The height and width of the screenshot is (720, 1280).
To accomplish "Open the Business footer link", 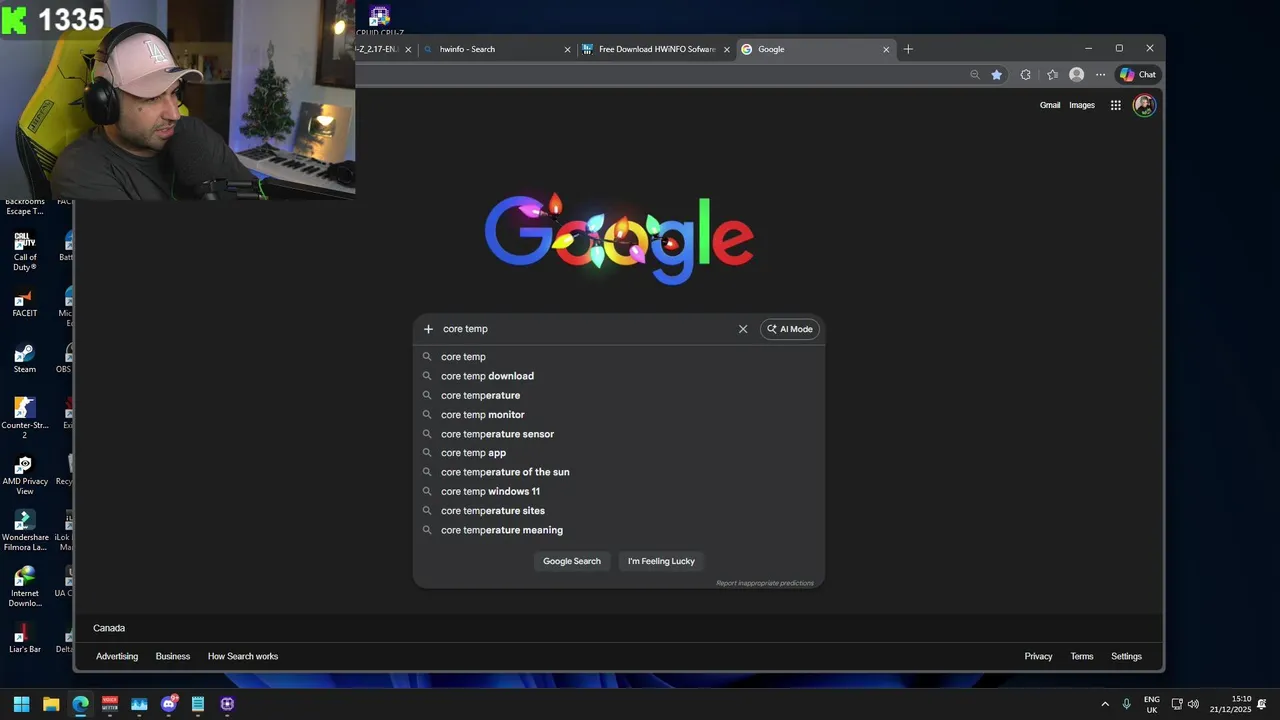I will click(x=173, y=657).
